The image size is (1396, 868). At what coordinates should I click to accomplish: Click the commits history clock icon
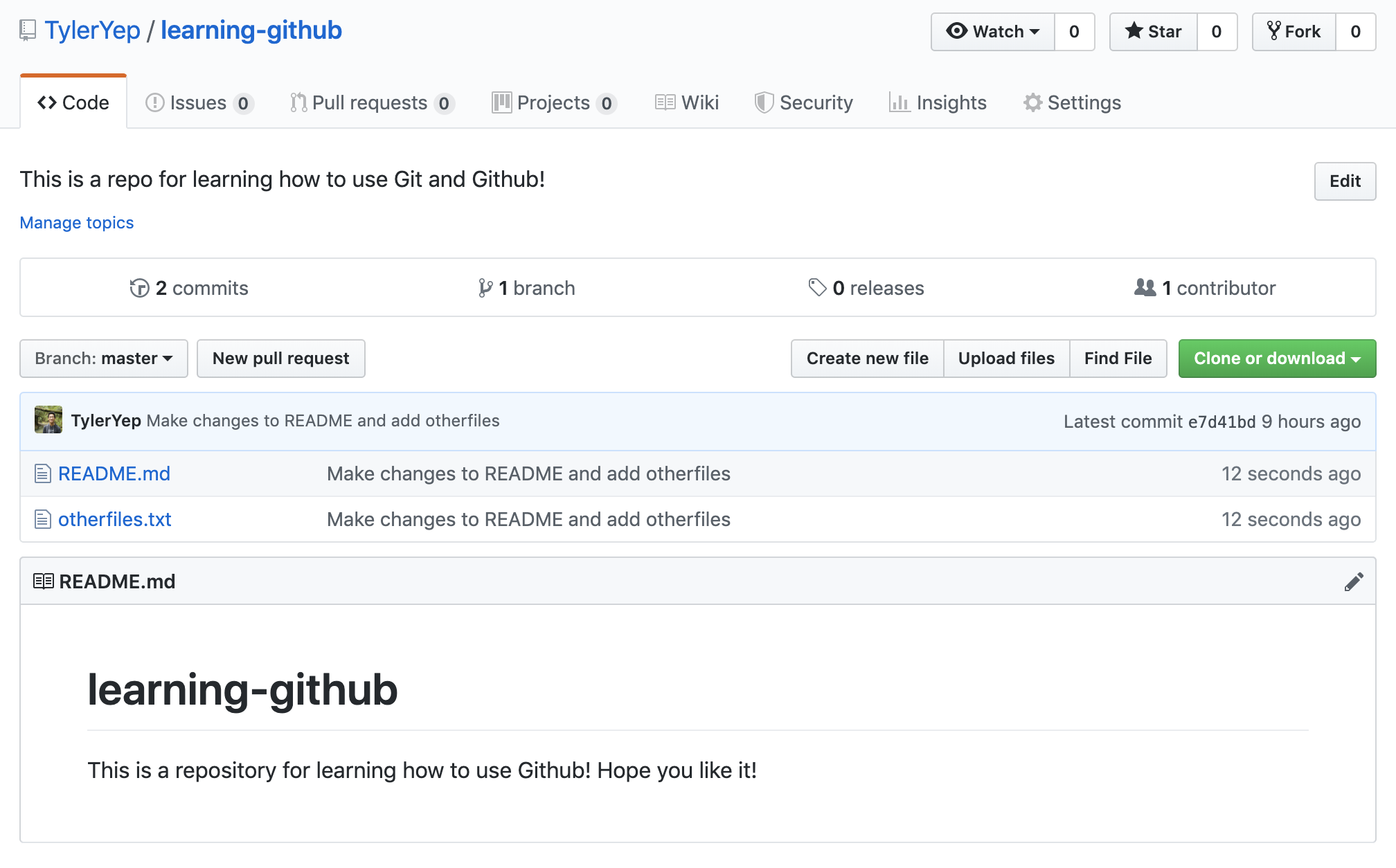pos(139,288)
